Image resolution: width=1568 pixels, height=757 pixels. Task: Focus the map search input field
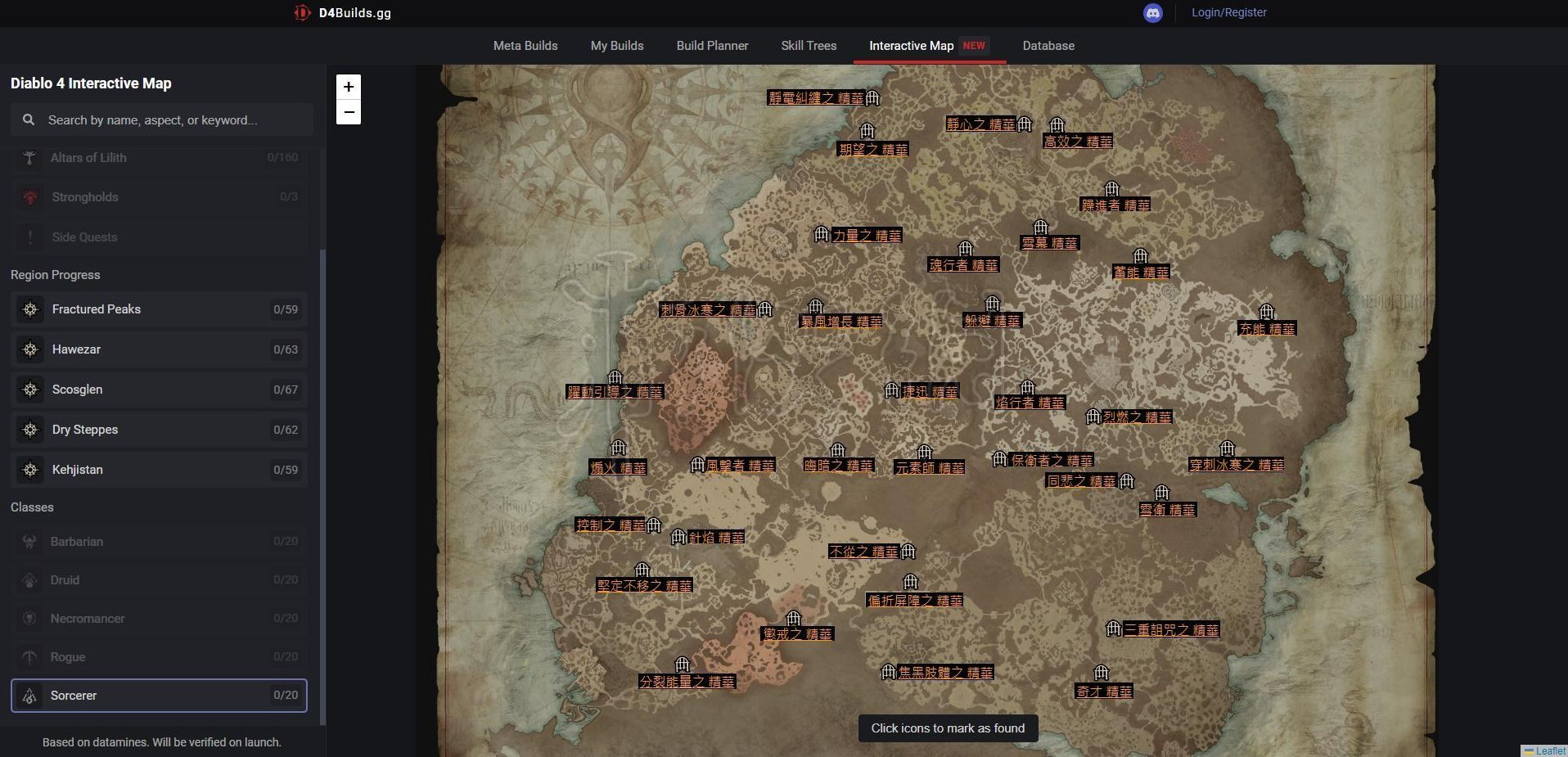pyautogui.click(x=161, y=119)
